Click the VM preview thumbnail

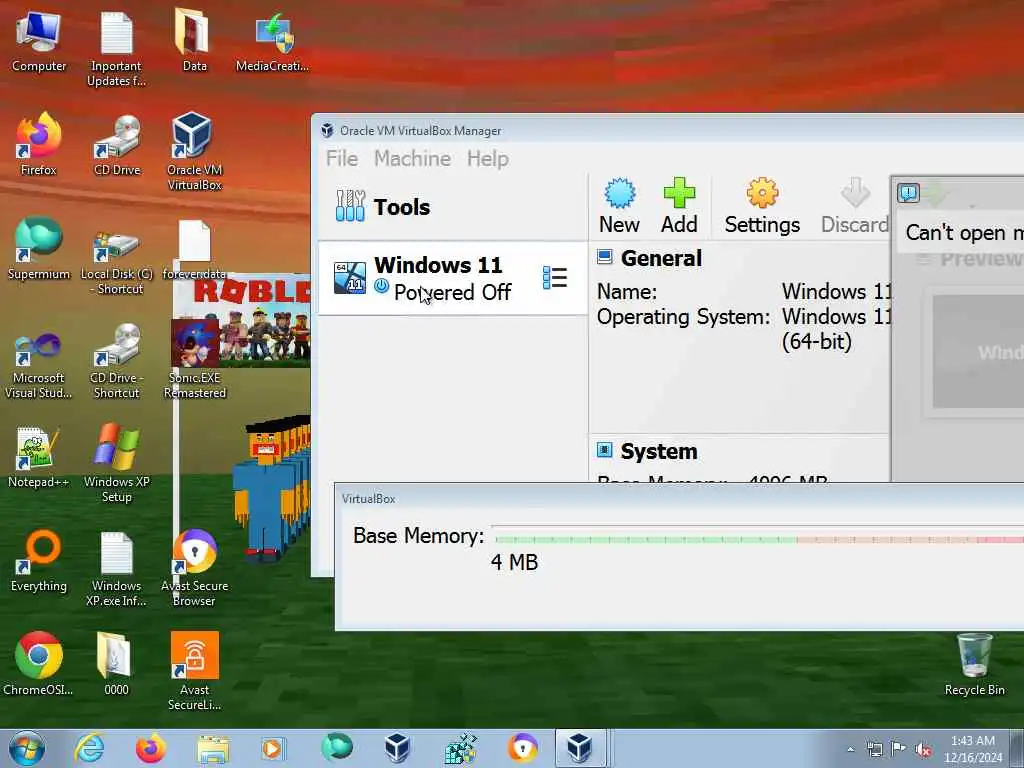[978, 351]
